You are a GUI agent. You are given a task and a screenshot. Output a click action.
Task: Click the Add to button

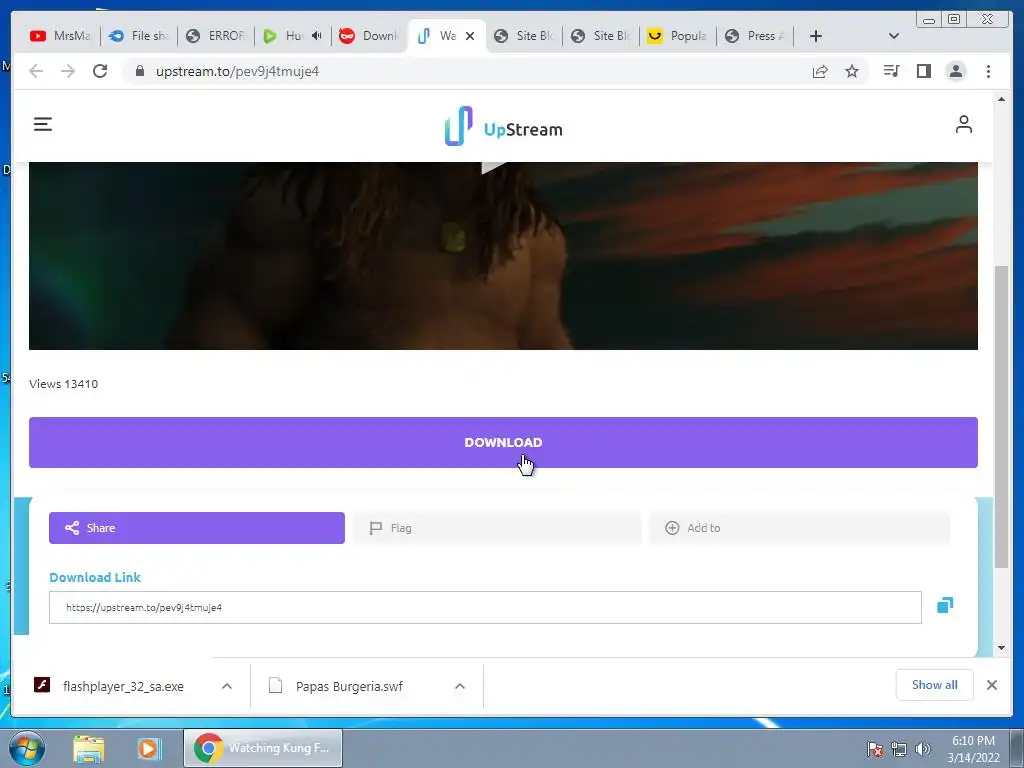point(799,528)
